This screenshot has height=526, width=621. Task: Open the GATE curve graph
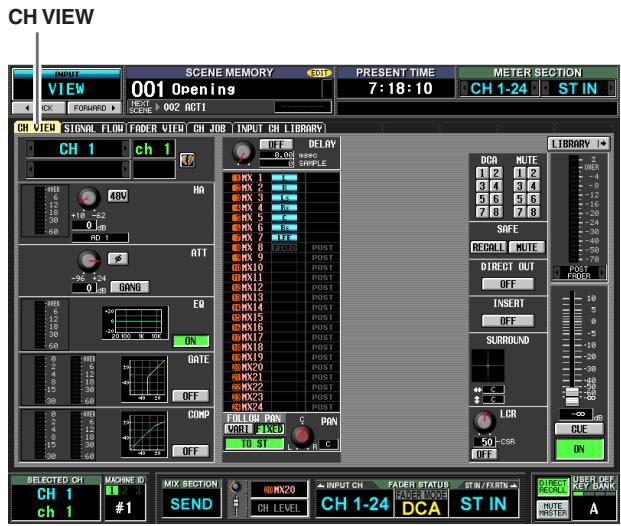144,379
